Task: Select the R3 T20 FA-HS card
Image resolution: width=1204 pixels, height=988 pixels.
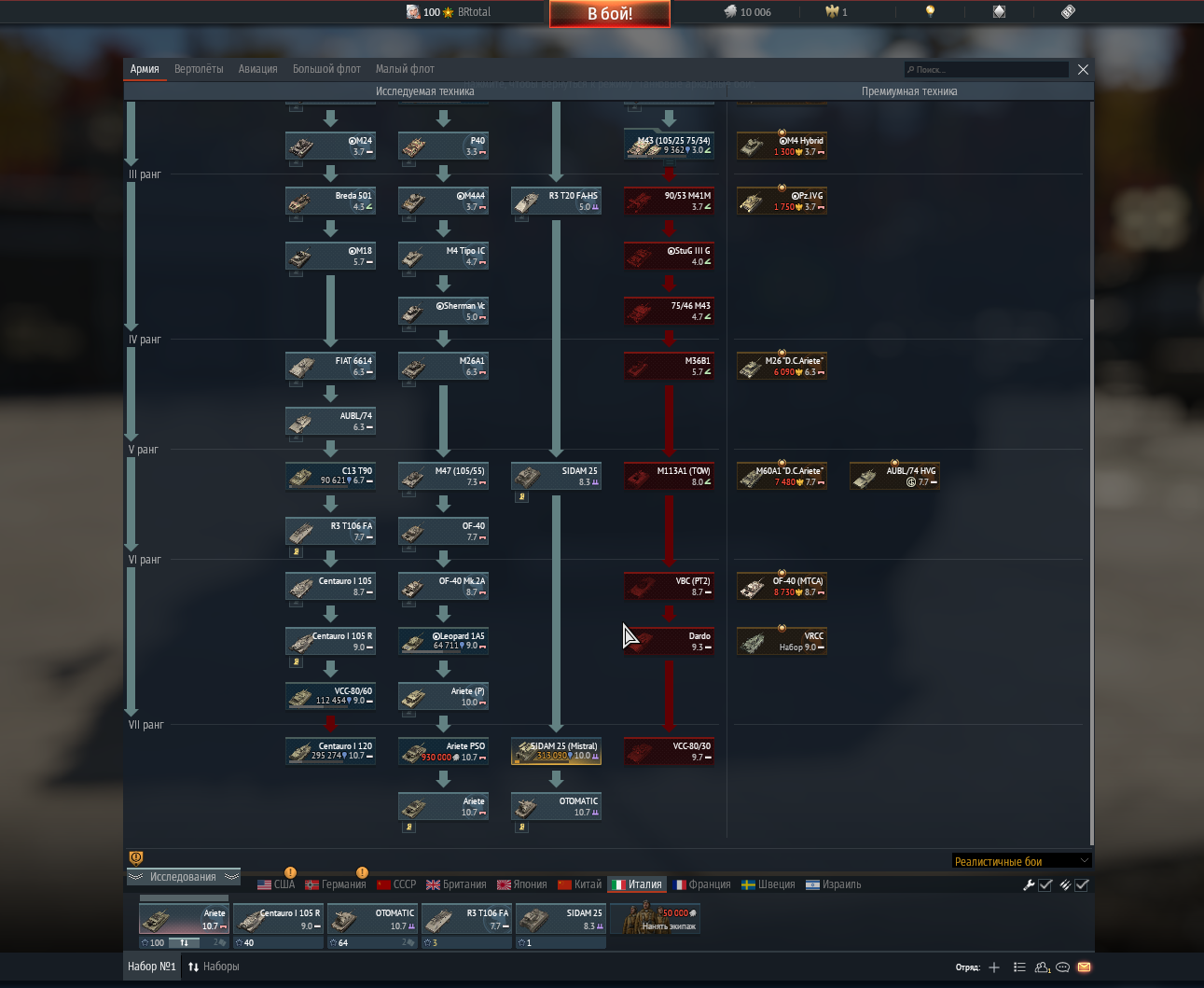Action: click(x=556, y=201)
